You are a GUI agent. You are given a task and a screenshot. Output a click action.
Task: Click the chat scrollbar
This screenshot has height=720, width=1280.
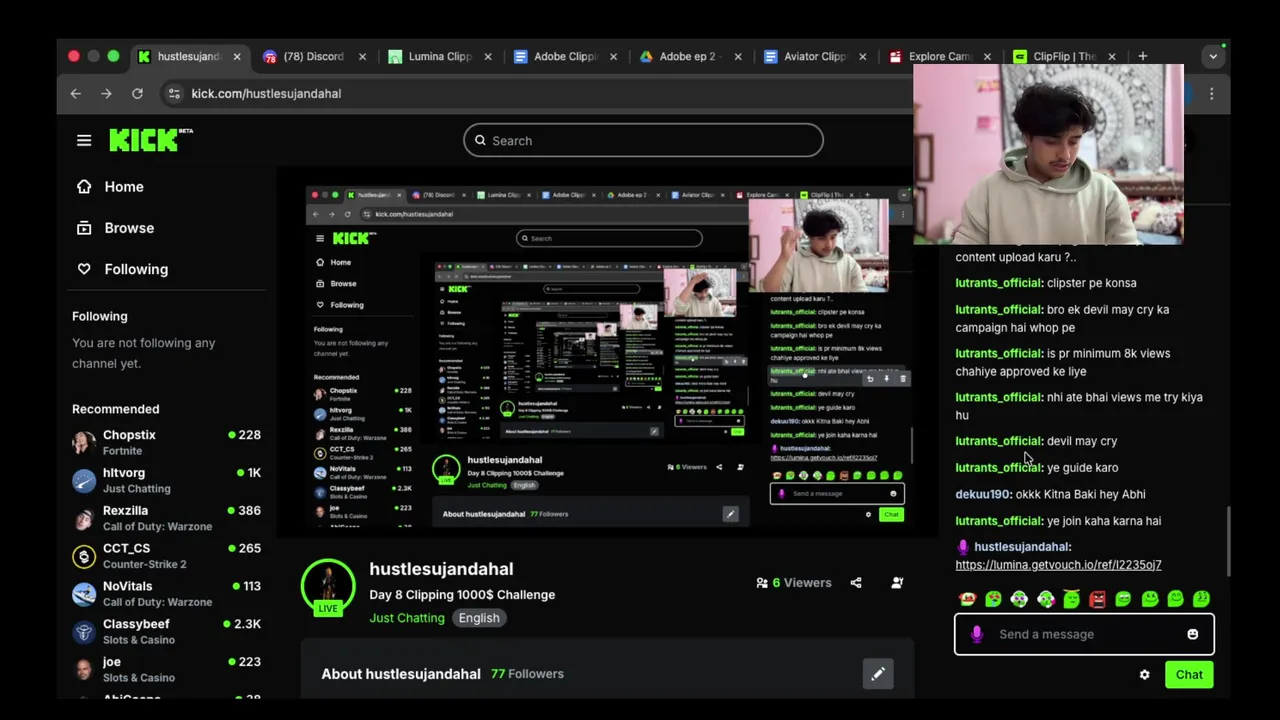pyautogui.click(x=1228, y=540)
